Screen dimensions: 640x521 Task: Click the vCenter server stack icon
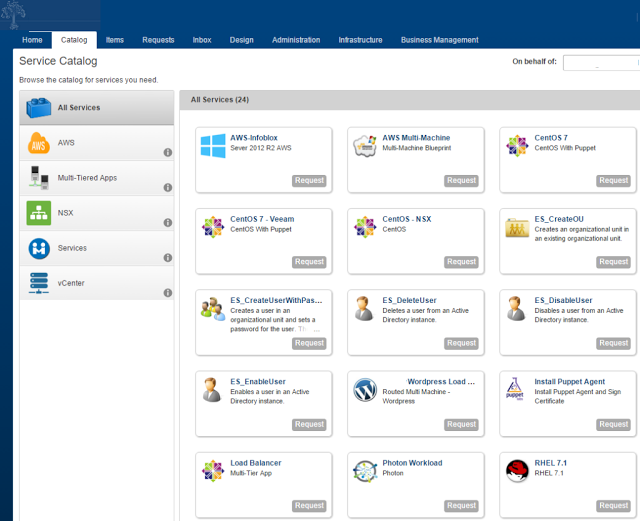39,283
